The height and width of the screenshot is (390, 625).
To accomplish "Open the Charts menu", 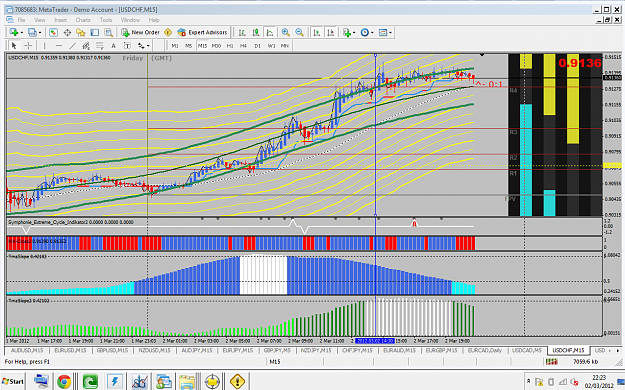I will tap(83, 20).
